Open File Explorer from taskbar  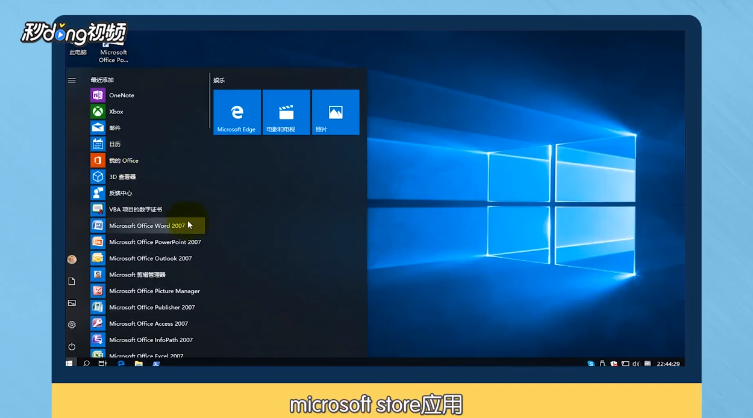coord(139,364)
